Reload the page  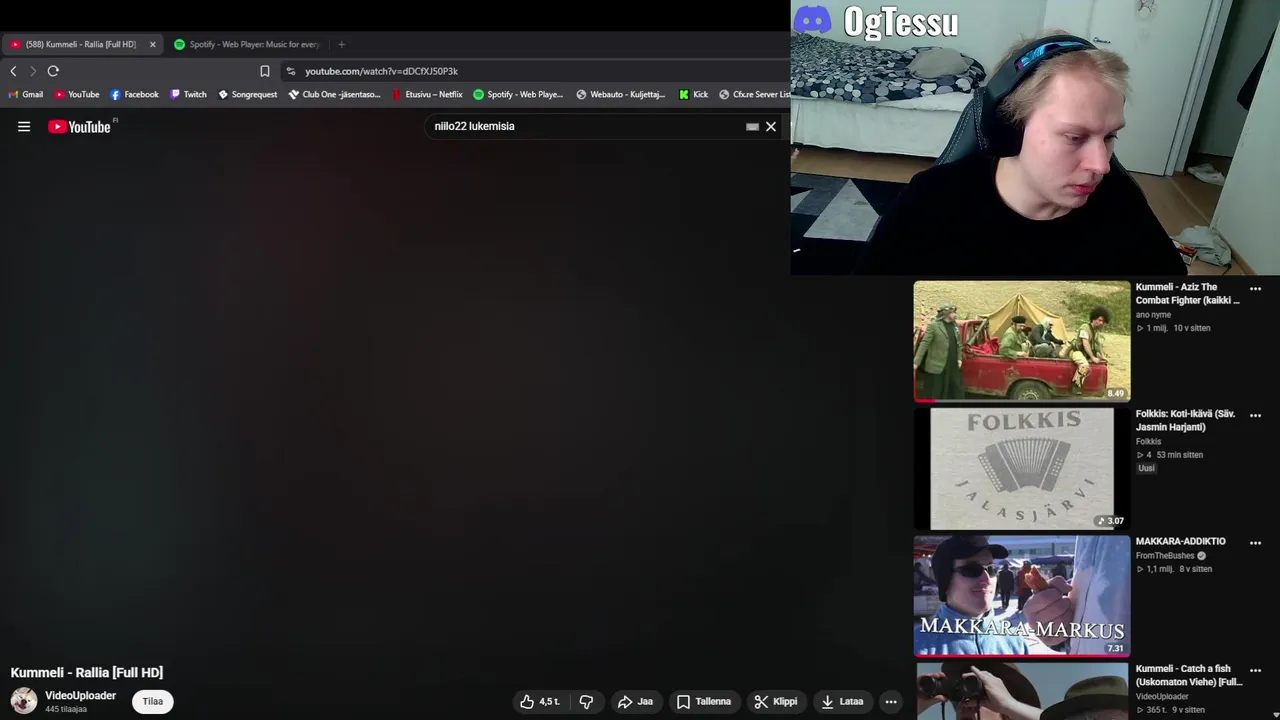pyautogui.click(x=53, y=71)
